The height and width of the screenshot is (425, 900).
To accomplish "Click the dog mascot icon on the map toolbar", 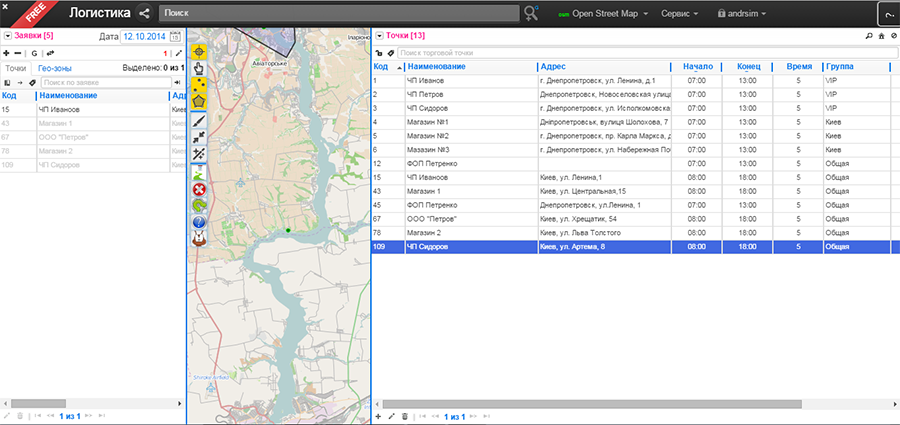I will (199, 239).
